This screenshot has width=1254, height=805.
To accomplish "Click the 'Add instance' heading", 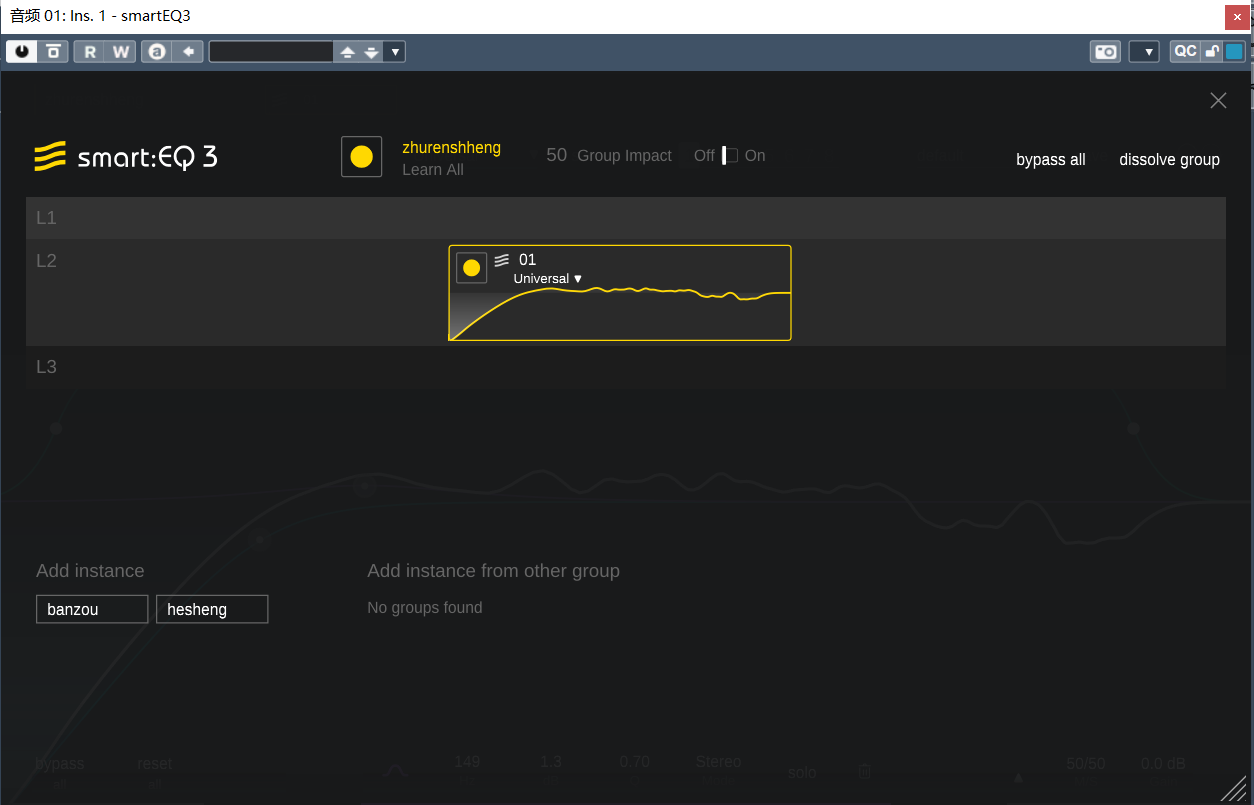I will 90,571.
